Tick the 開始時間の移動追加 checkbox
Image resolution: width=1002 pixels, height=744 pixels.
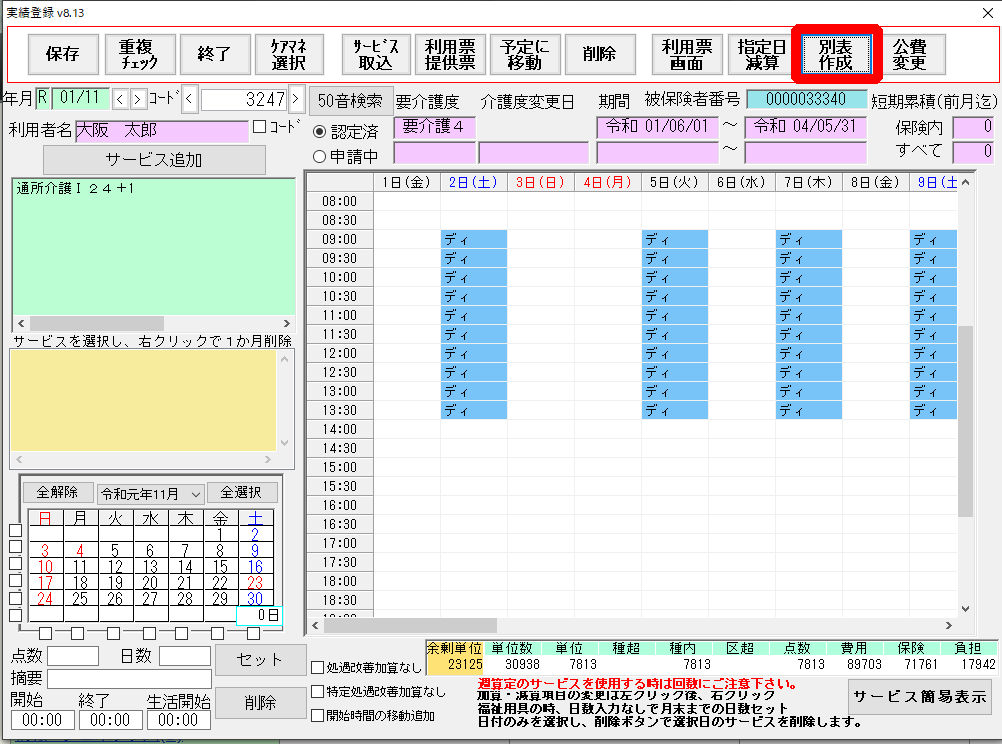click(318, 715)
